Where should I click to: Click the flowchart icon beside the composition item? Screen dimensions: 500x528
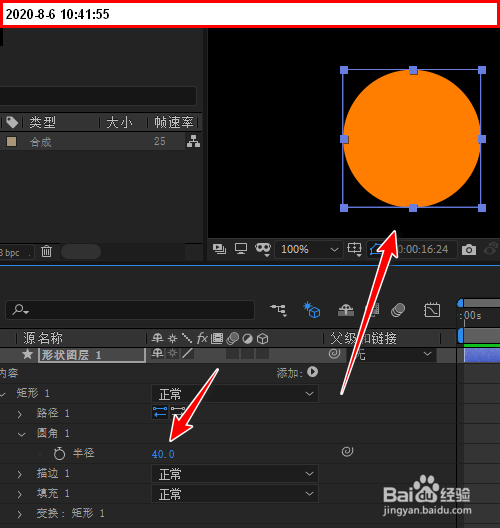(193, 141)
